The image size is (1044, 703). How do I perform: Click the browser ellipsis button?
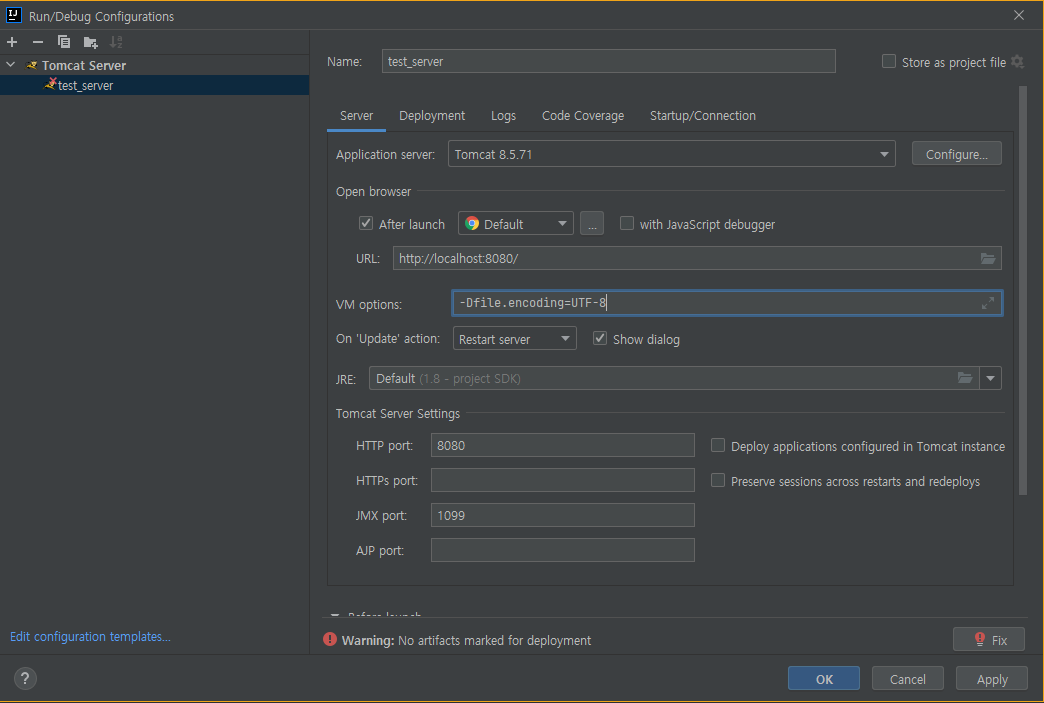[x=592, y=224]
